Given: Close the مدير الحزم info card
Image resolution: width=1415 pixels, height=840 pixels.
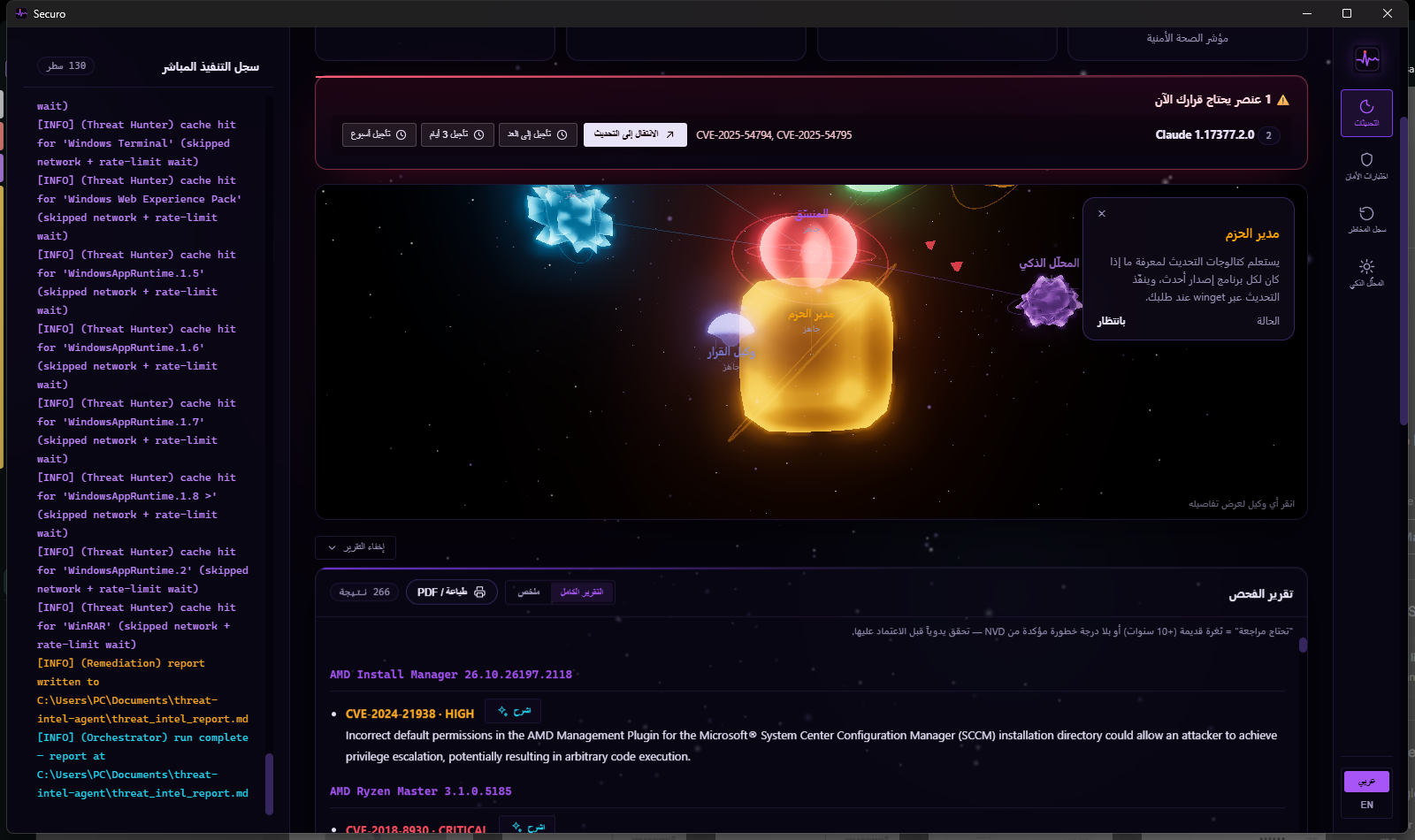Looking at the screenshot, I should [1102, 213].
